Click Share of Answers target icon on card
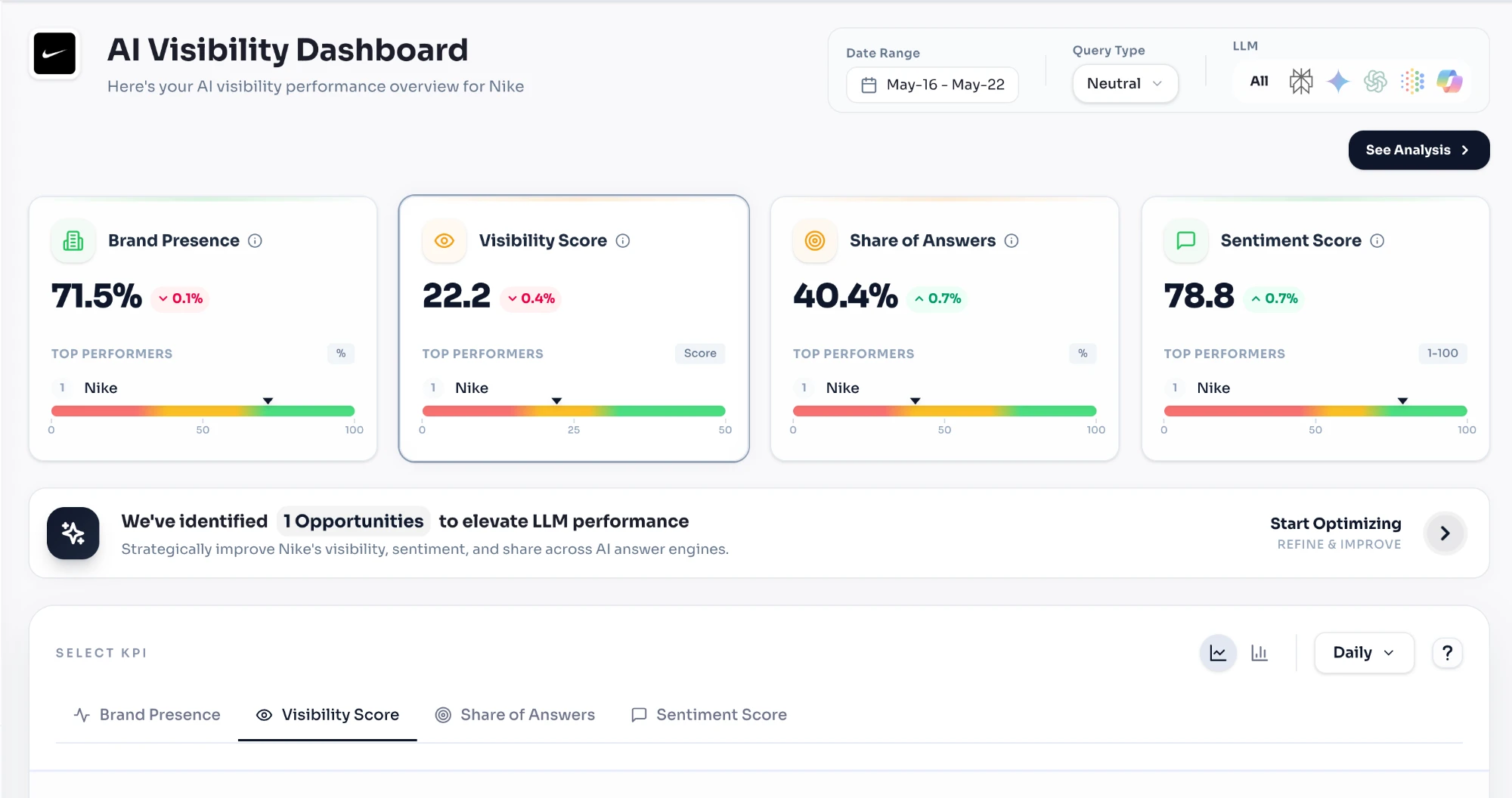This screenshot has width=1512, height=798. 815,241
